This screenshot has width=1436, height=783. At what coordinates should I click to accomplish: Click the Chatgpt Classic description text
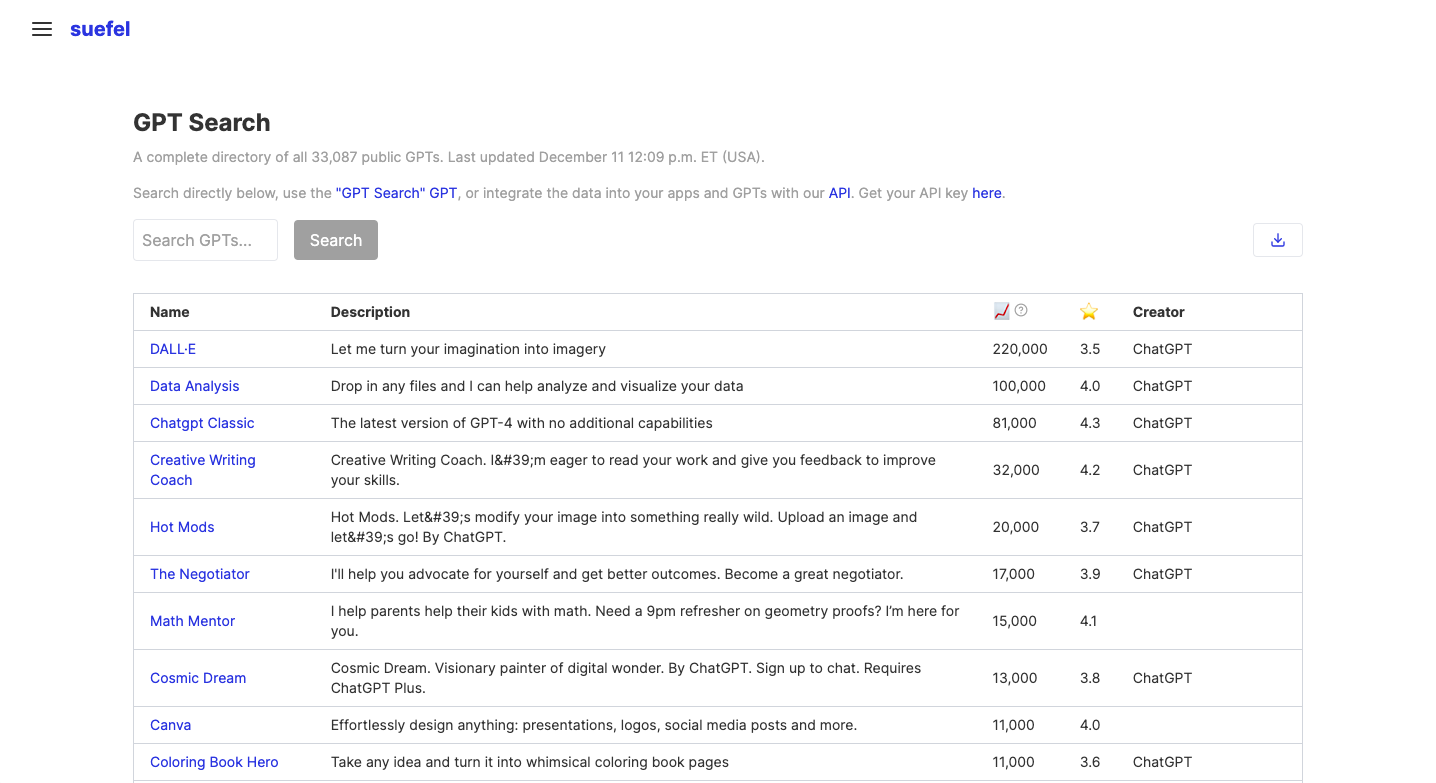coord(522,423)
